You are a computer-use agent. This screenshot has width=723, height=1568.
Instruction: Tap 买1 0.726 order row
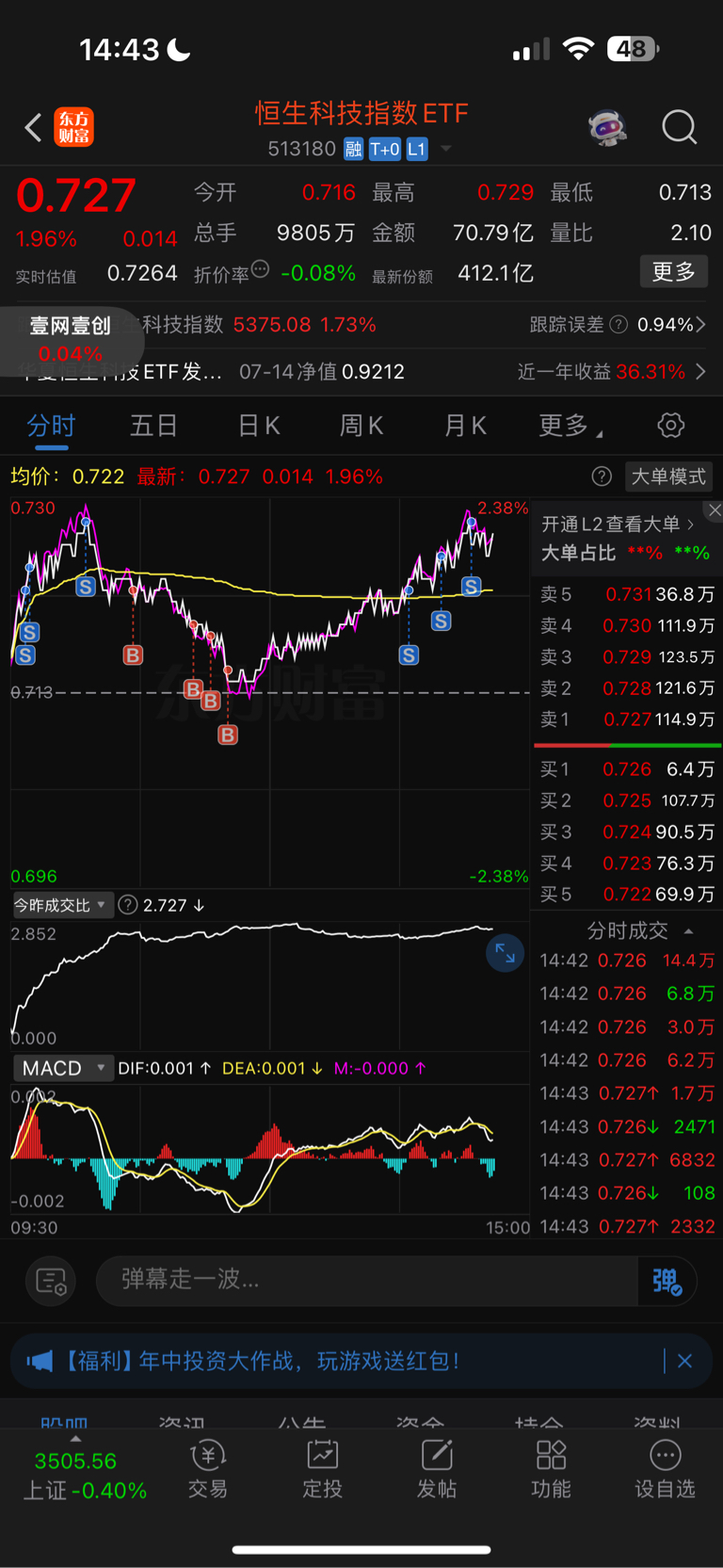point(627,769)
